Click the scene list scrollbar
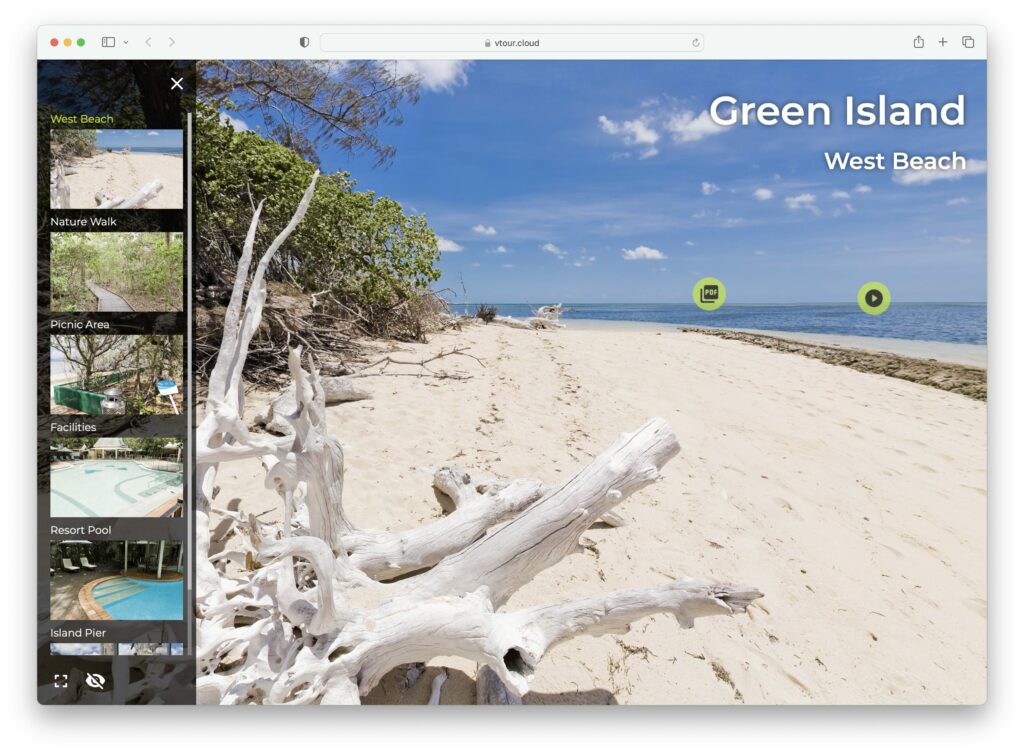This screenshot has height=754, width=1024. click(x=189, y=353)
